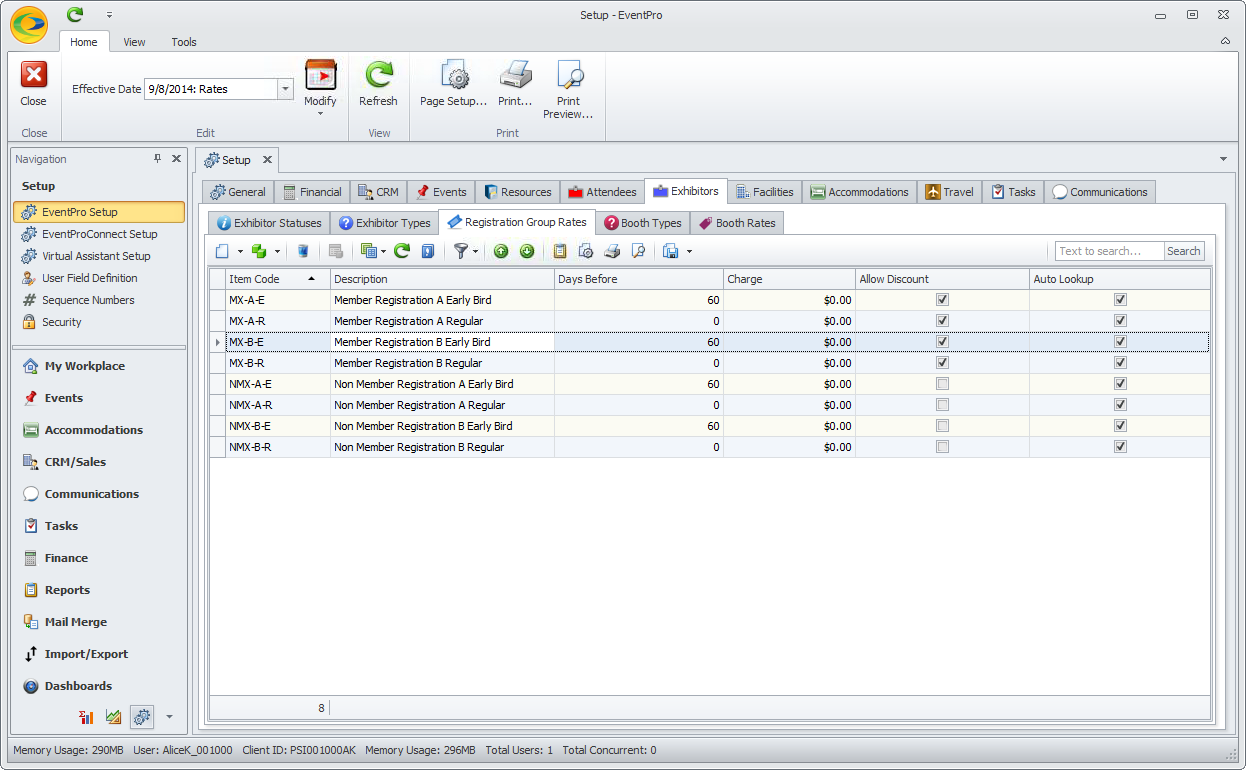Image resolution: width=1246 pixels, height=770 pixels.
Task: Open the tab list dropdown arrow at the right of the Setup tab bar
Action: (1224, 159)
